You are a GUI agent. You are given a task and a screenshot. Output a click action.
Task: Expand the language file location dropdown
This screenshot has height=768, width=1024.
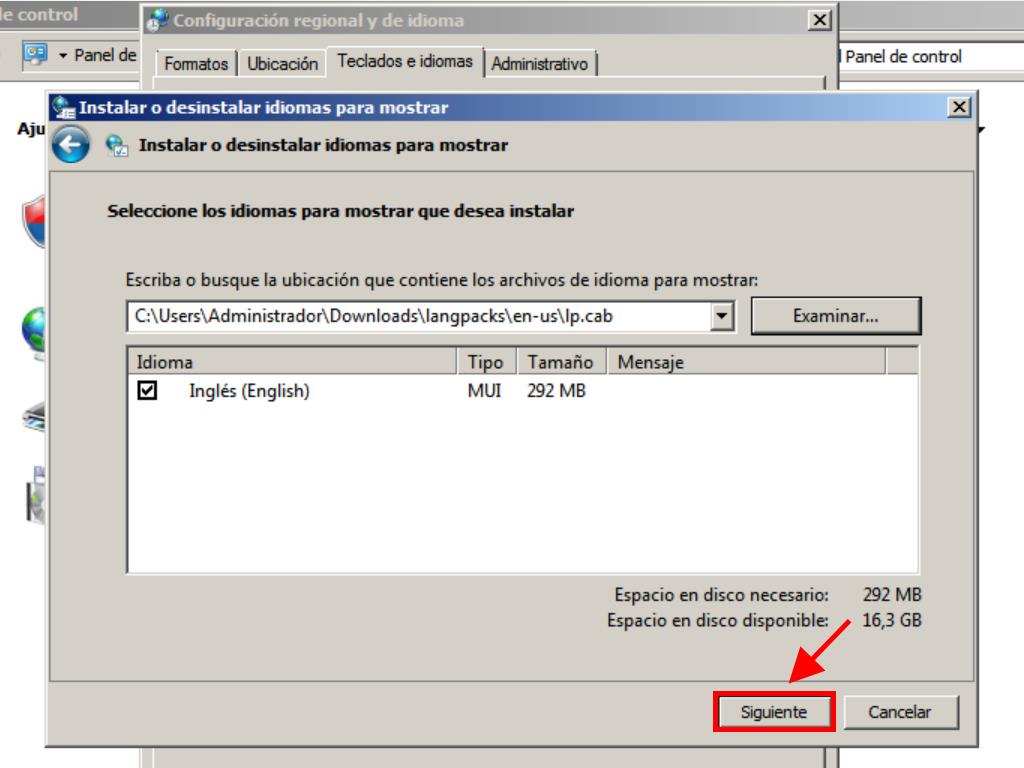(724, 316)
